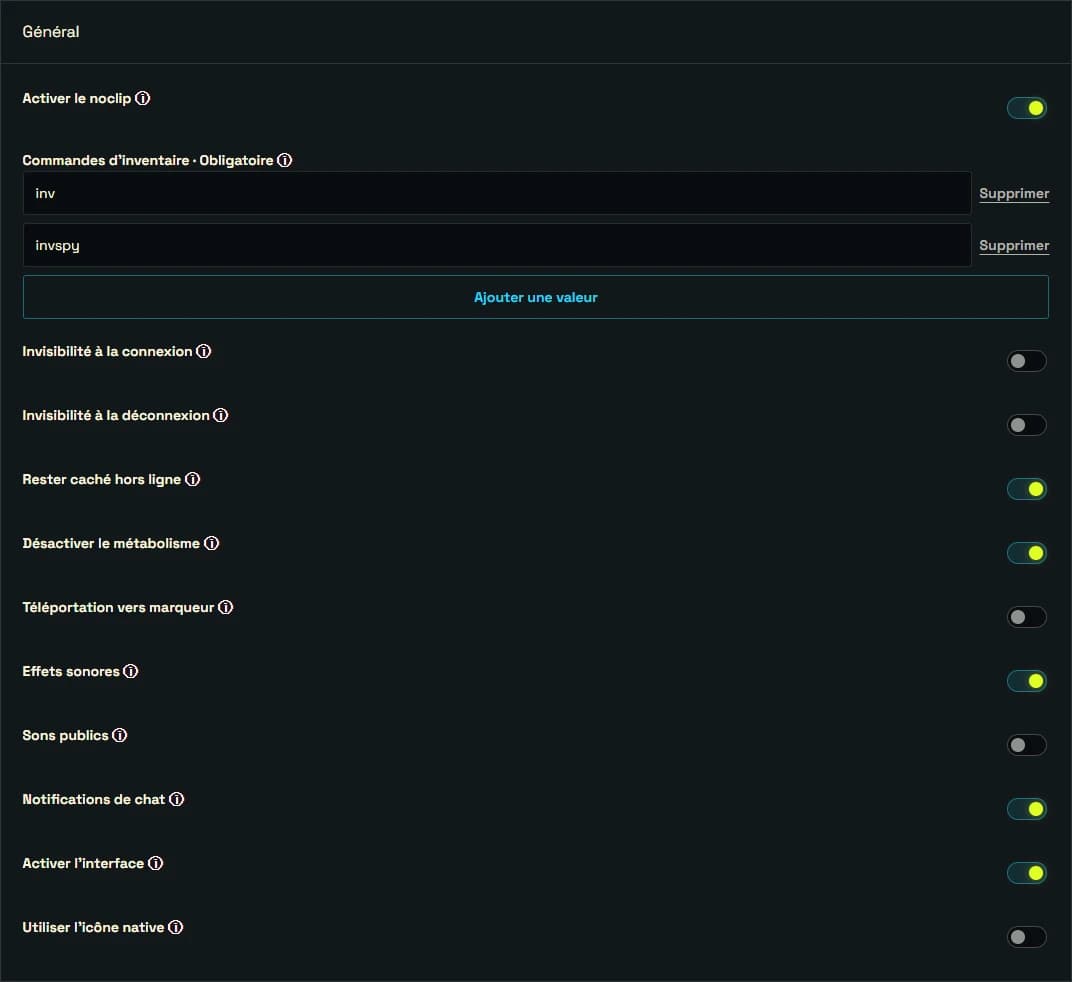
Task: Turn off Effets sonores switch
Action: coord(1027,681)
